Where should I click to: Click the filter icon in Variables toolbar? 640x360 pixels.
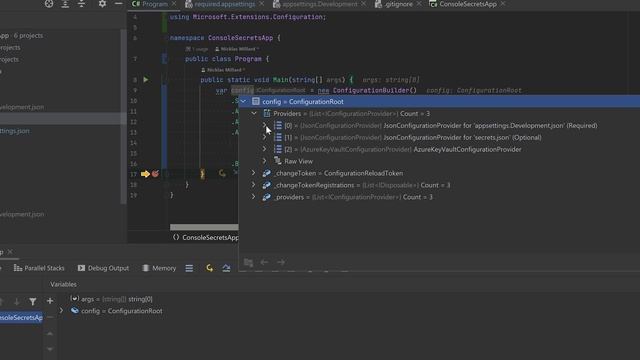click(33, 302)
